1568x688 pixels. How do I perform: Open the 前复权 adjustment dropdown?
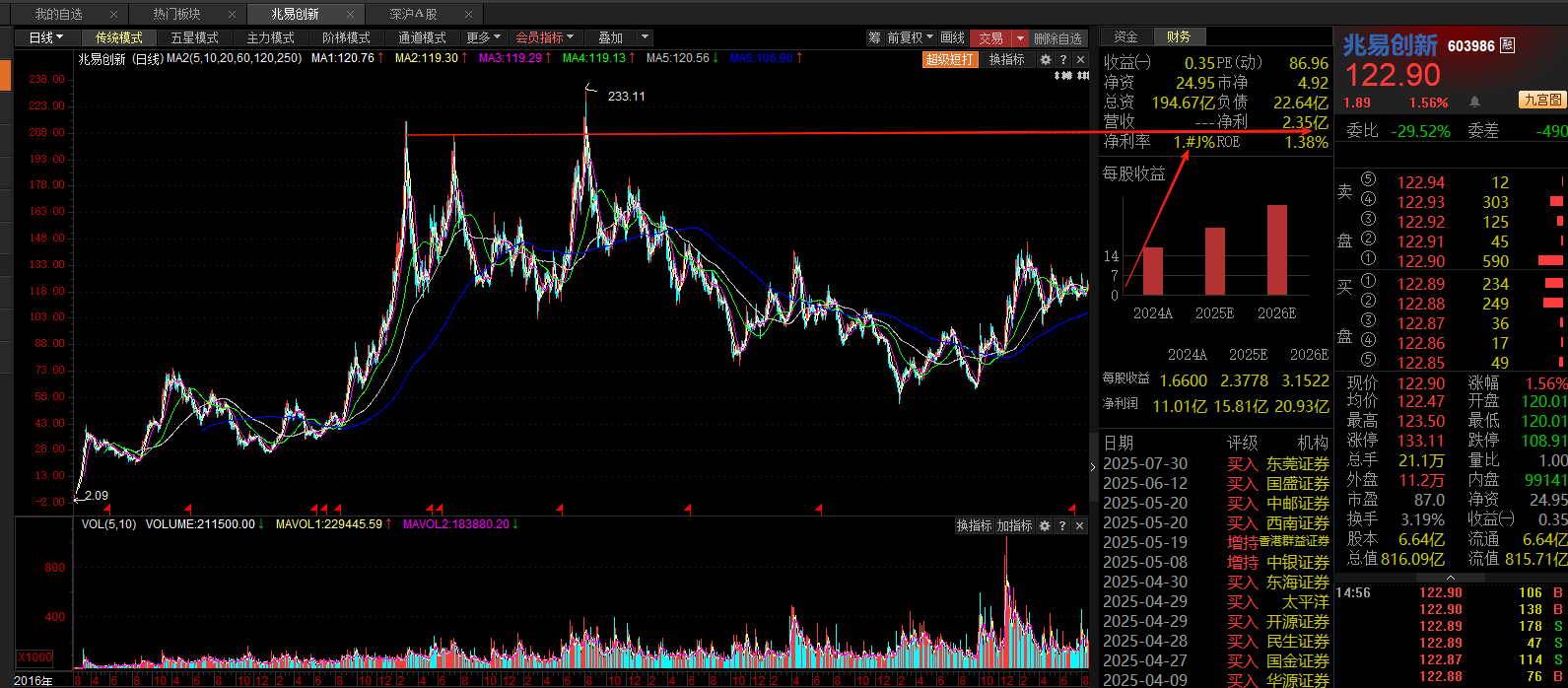click(x=910, y=37)
